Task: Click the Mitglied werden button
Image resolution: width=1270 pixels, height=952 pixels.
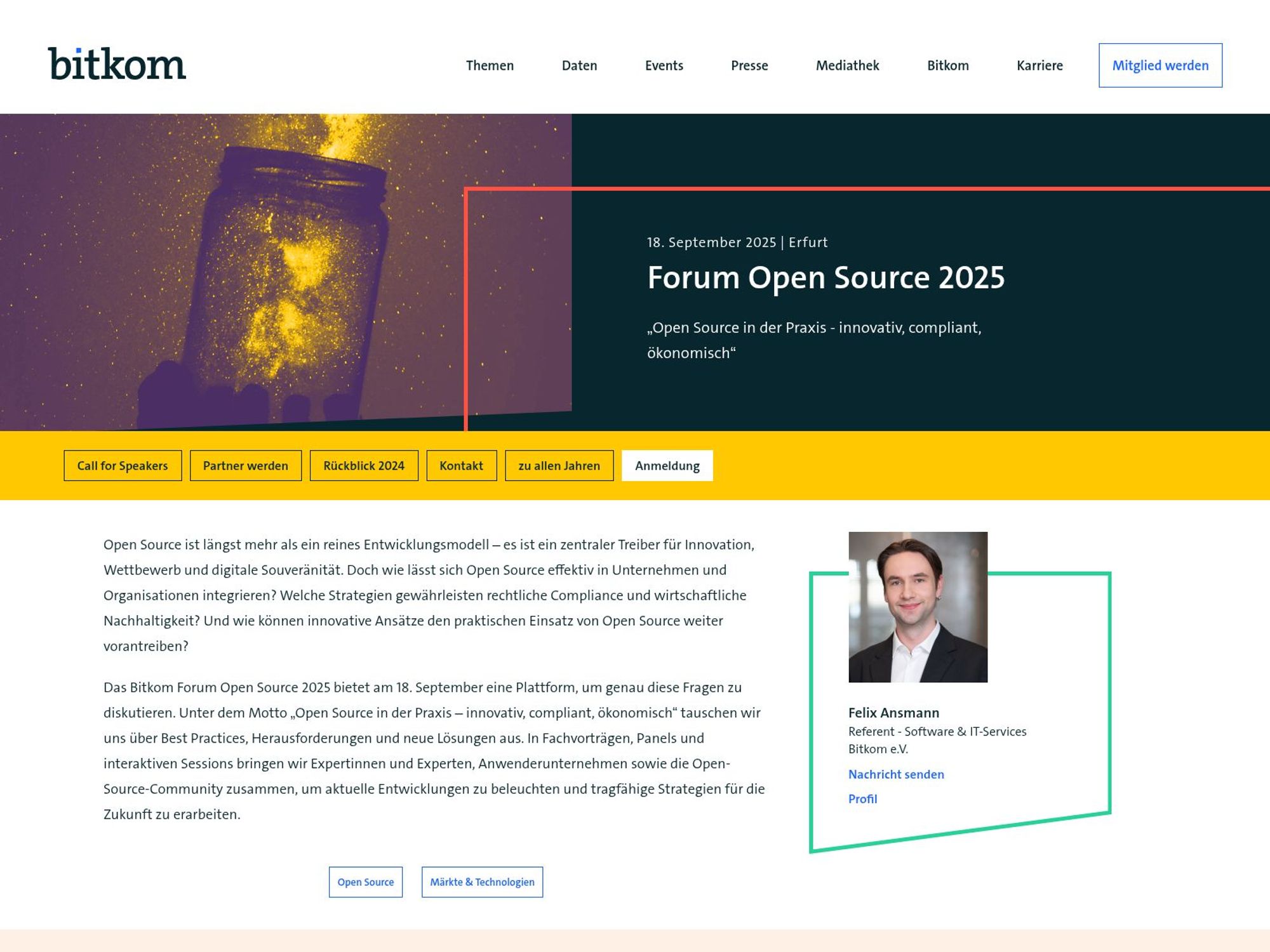Action: coord(1160,65)
